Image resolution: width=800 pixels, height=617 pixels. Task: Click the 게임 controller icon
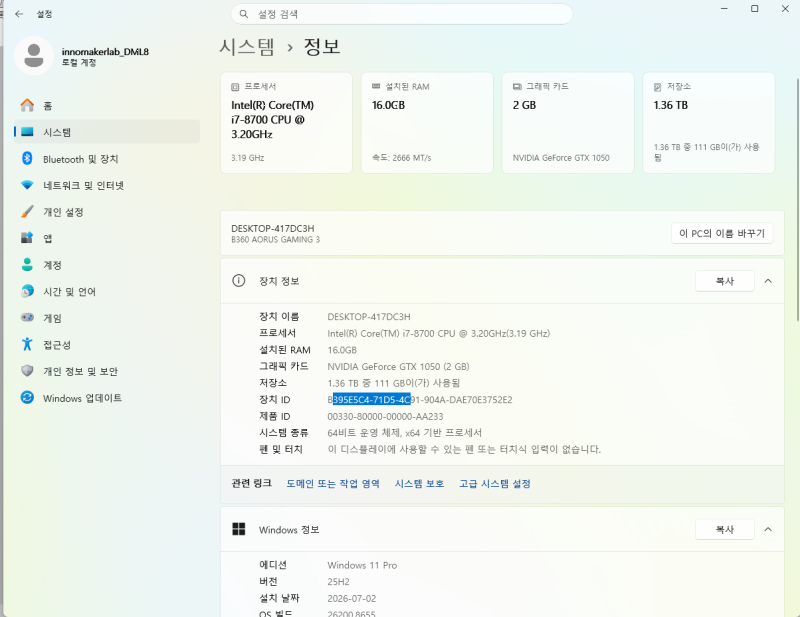27,318
